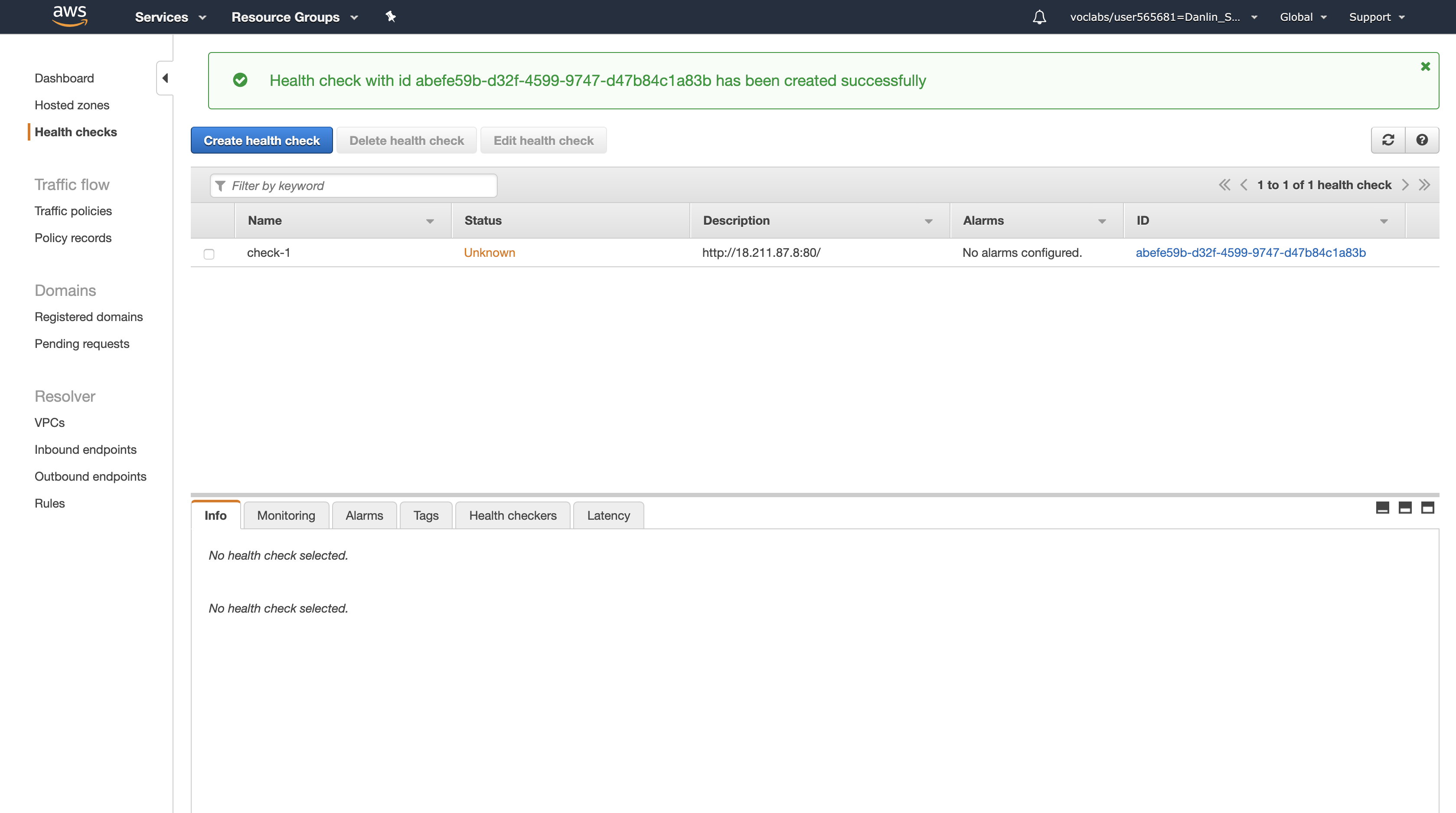Click the Filter by keyword field
This screenshot has height=813, width=1456.
pos(359,185)
